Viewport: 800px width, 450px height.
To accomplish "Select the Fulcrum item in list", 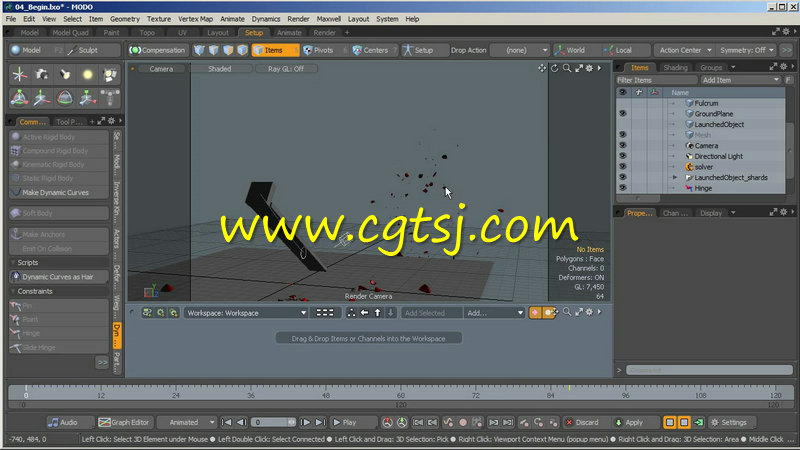I will [706, 103].
